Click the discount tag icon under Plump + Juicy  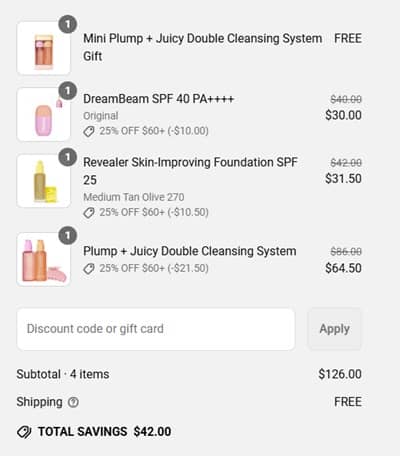pos(89,268)
